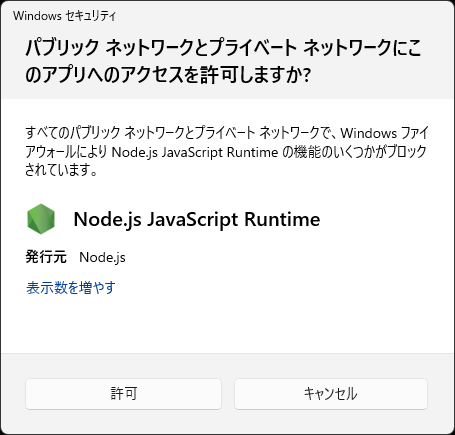The image size is (455, 435).
Task: Allow access with the 許可 button
Action: [123, 394]
